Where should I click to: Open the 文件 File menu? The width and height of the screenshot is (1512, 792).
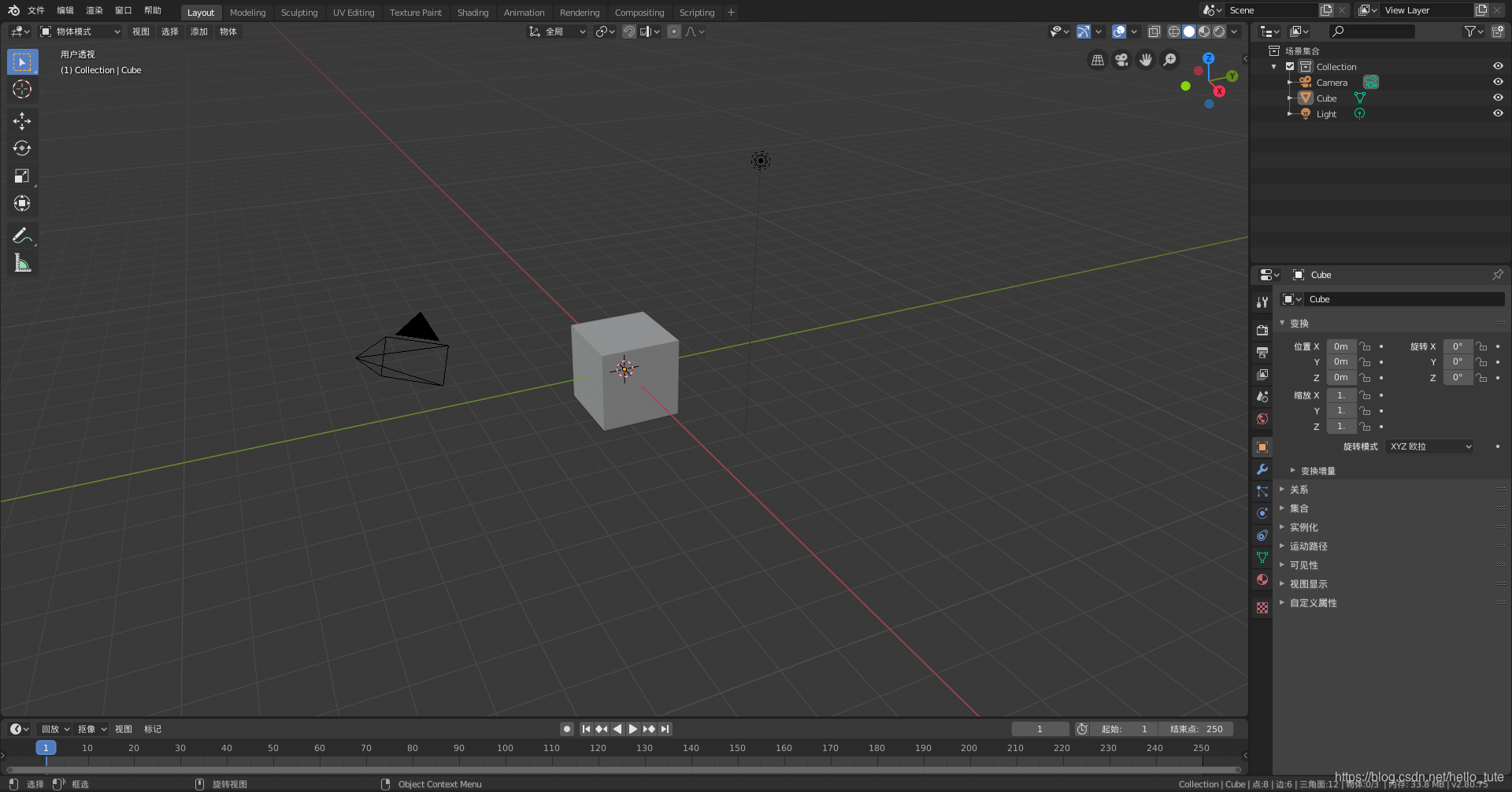tap(36, 10)
